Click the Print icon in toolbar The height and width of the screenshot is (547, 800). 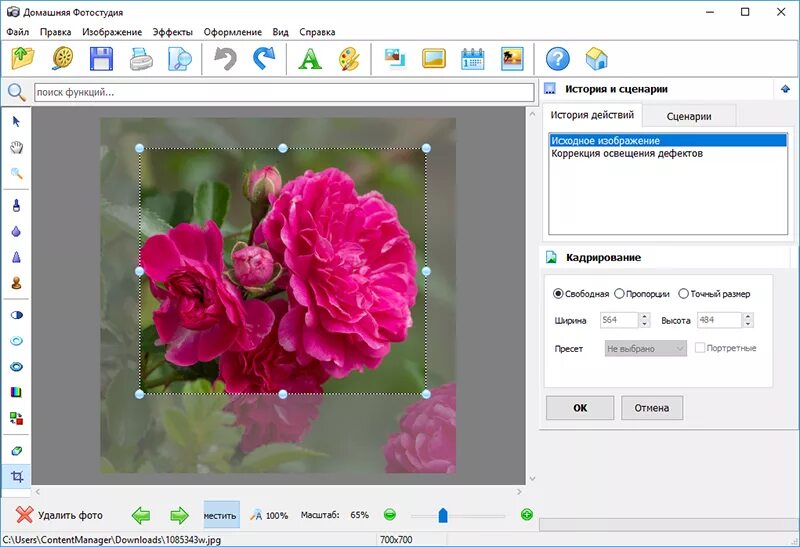[141, 59]
